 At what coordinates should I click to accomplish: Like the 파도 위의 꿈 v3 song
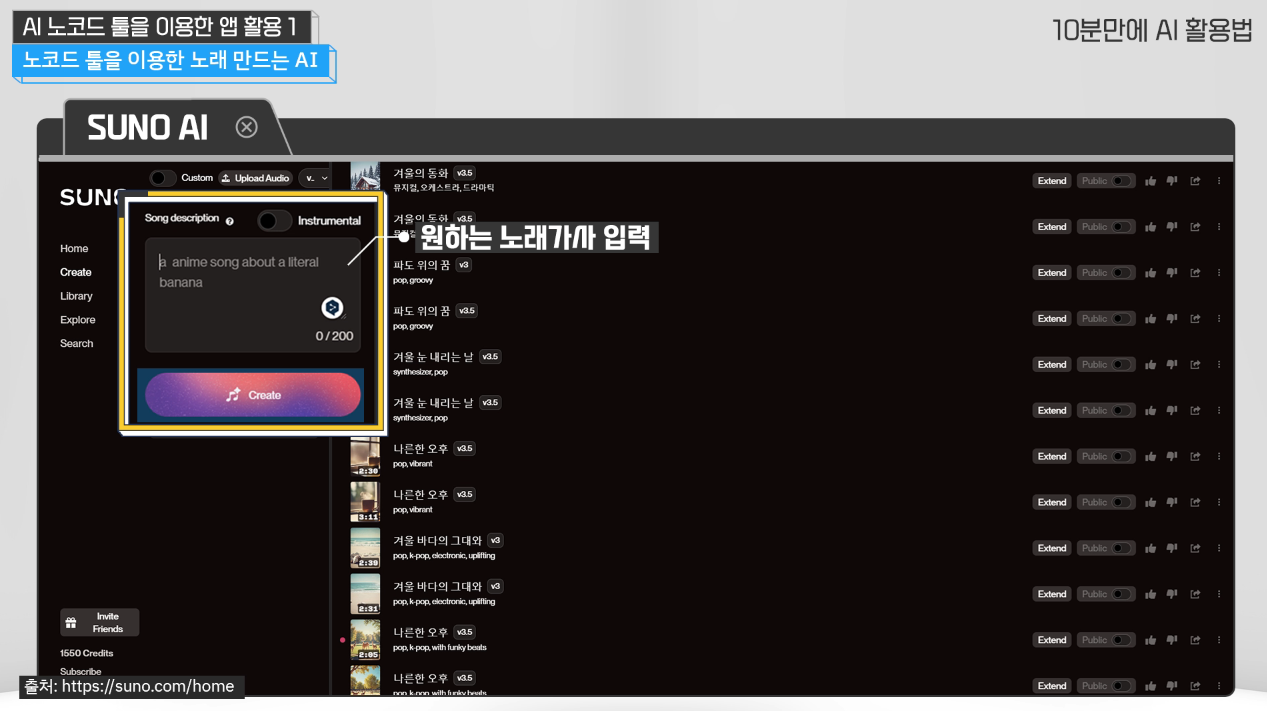point(1151,273)
